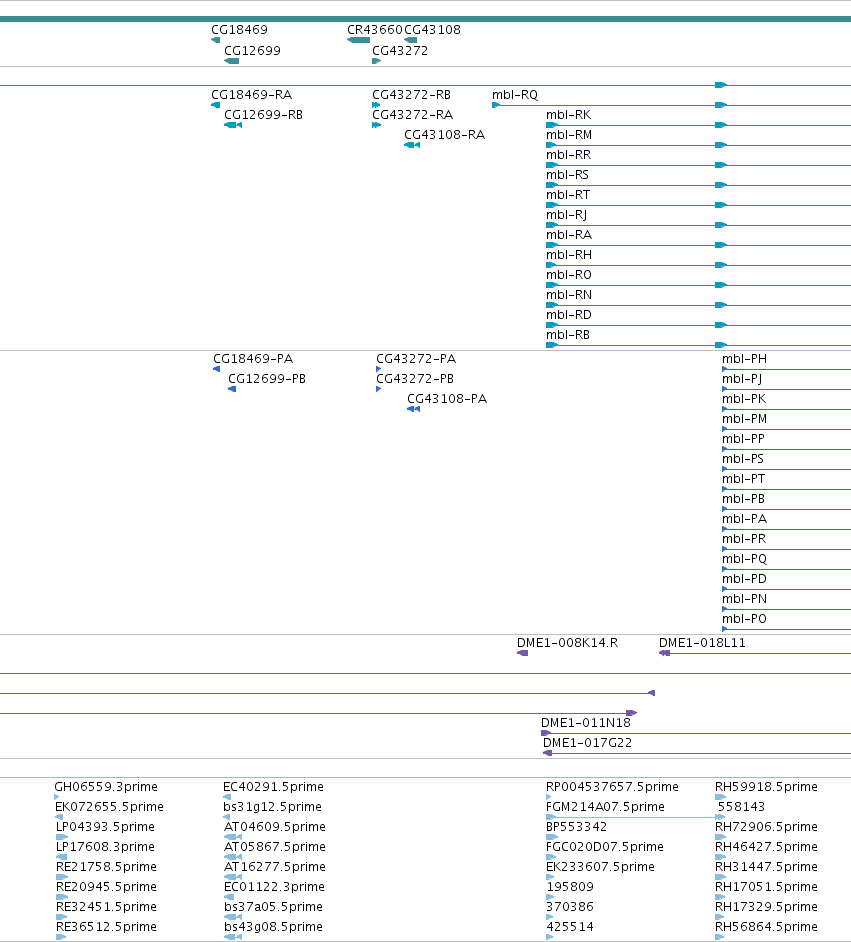Select EST AT04609.5prime
Screen dimensions: 851x942
[274, 827]
